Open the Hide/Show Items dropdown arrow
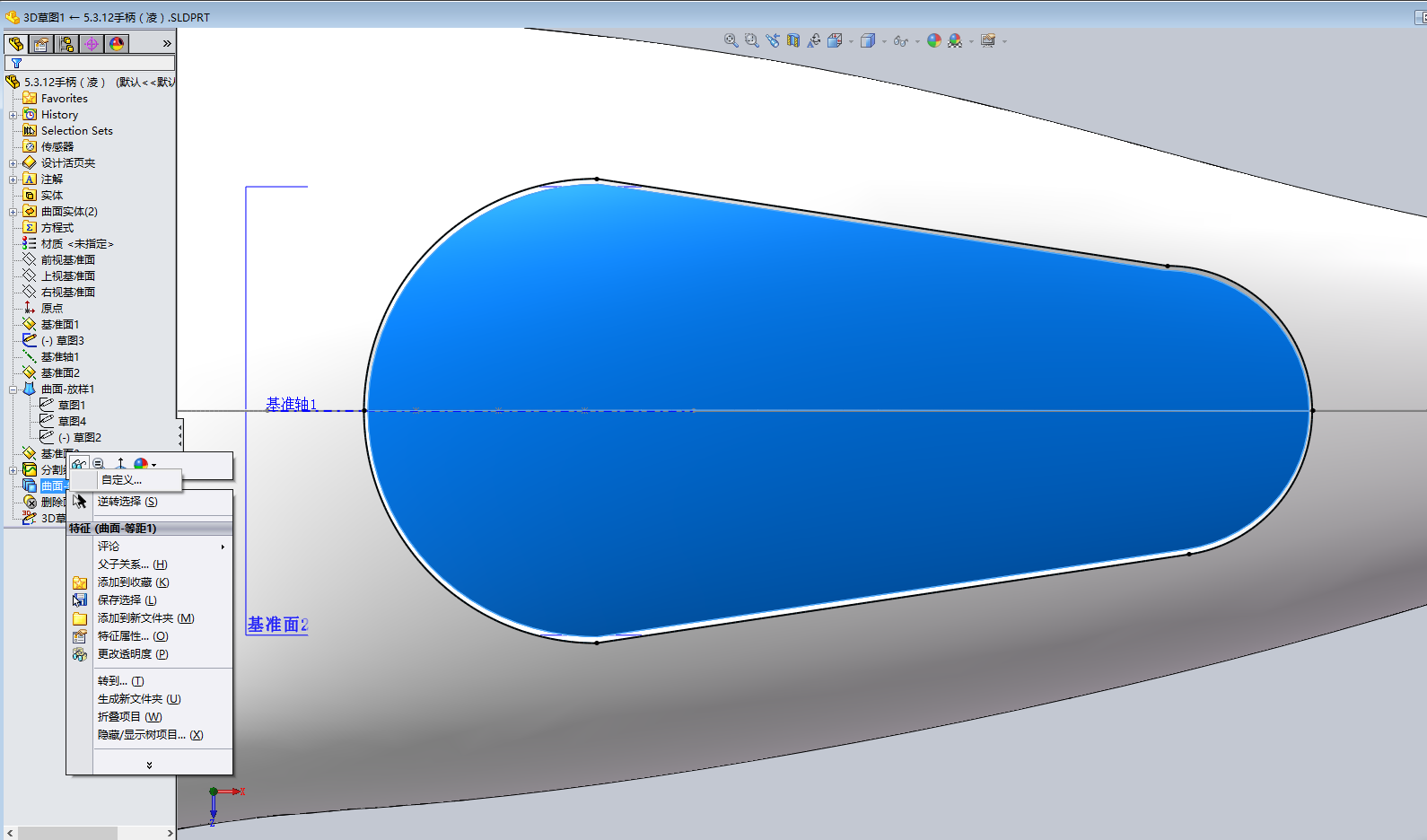This screenshot has width=1427, height=840. point(917,41)
